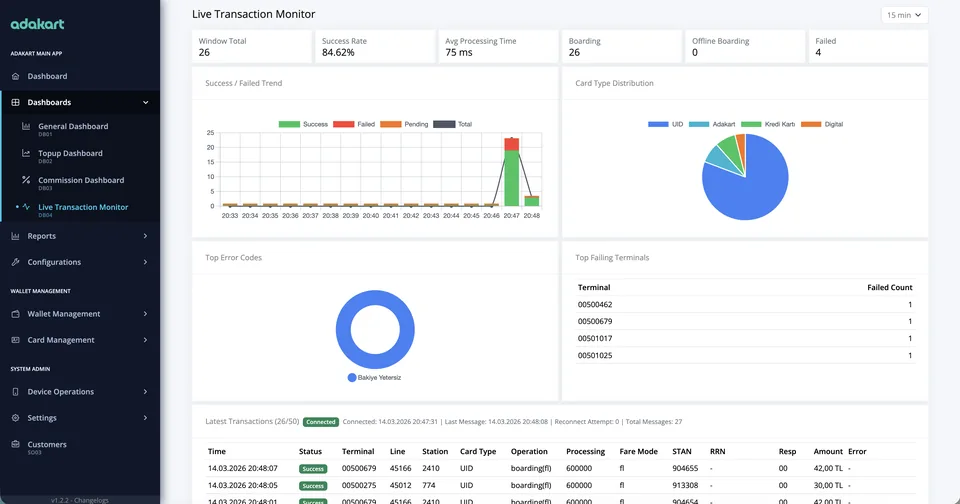960x504 pixels.
Task: Click the Failed Count column header
Action: tap(890, 287)
